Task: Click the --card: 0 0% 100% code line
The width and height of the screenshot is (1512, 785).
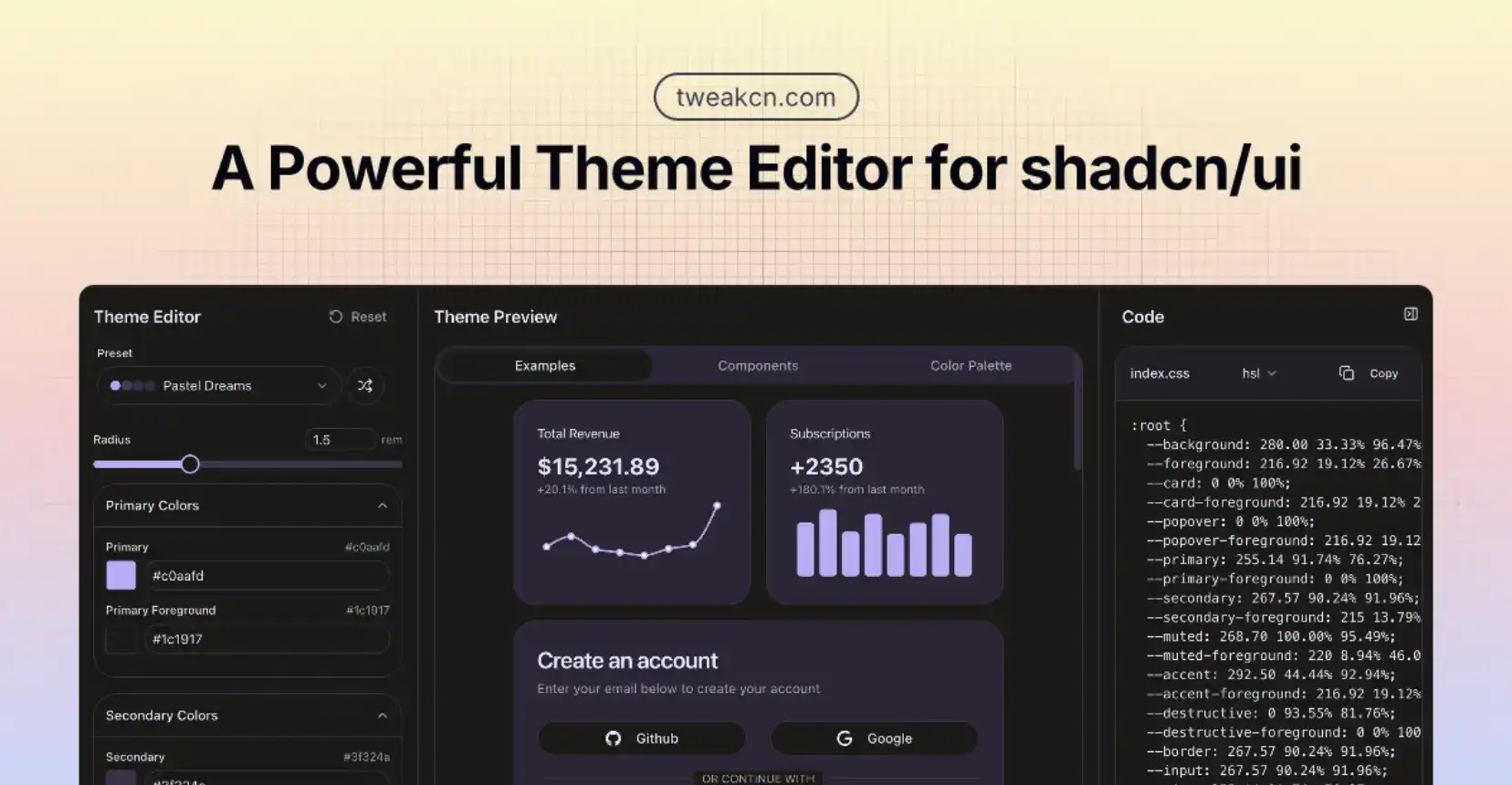Action: coord(1219,483)
